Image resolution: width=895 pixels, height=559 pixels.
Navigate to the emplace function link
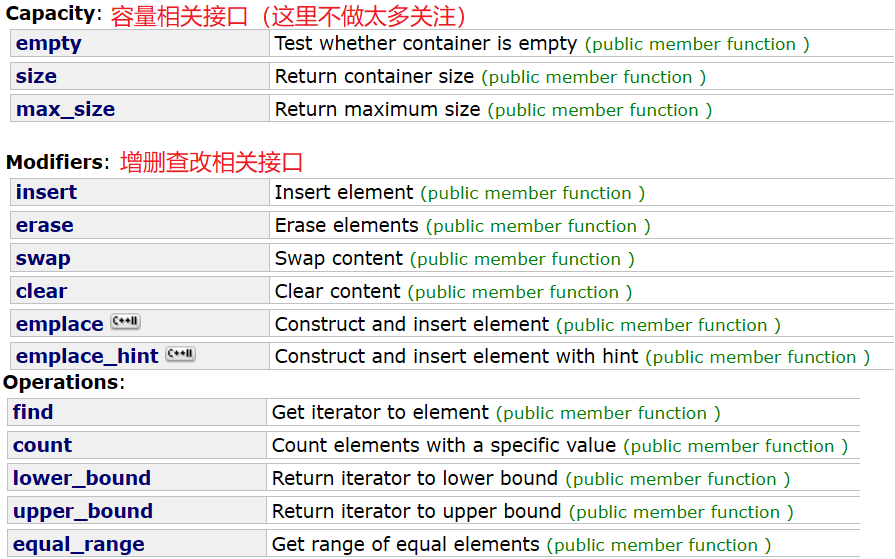tap(59, 324)
